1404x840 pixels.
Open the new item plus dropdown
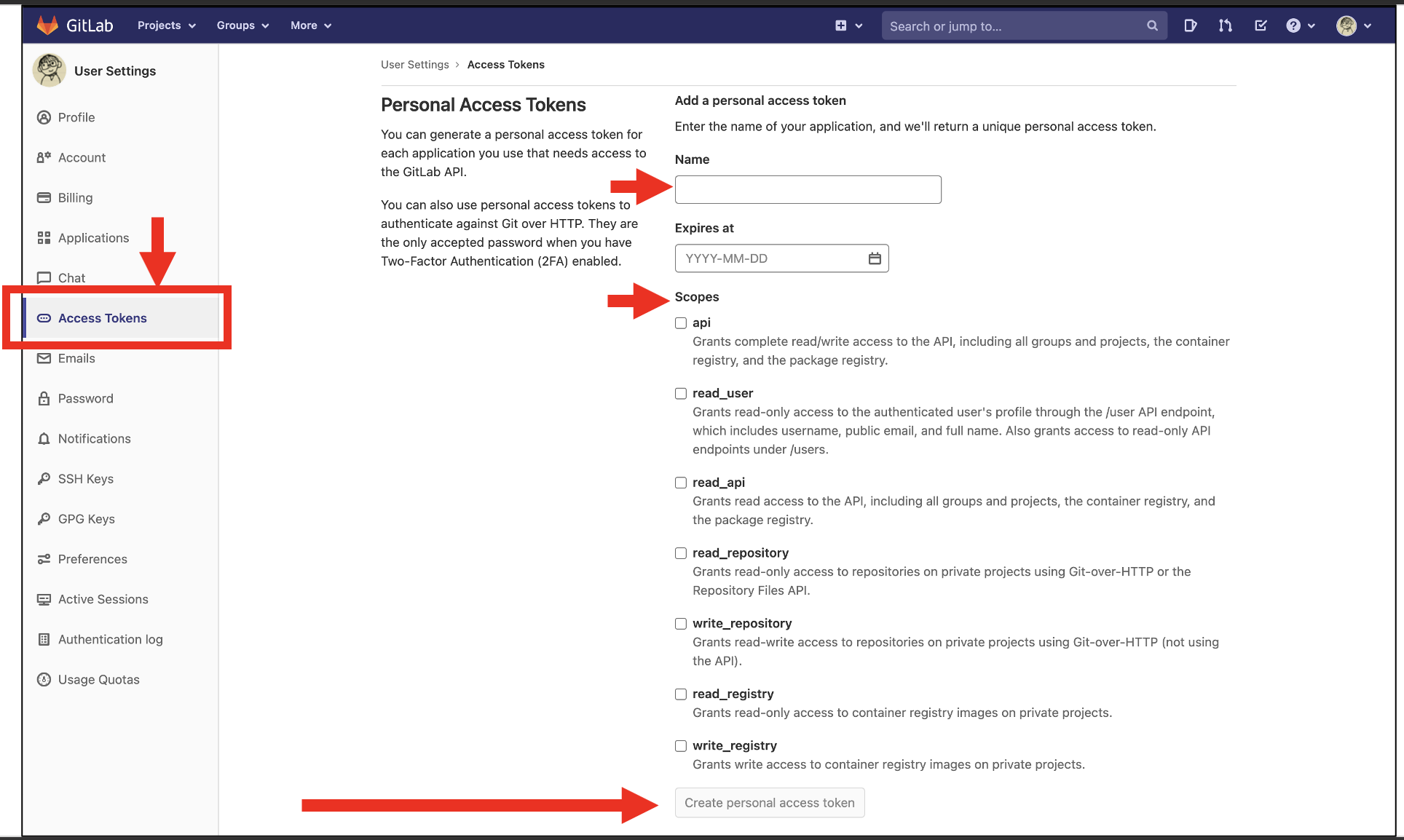(x=848, y=25)
